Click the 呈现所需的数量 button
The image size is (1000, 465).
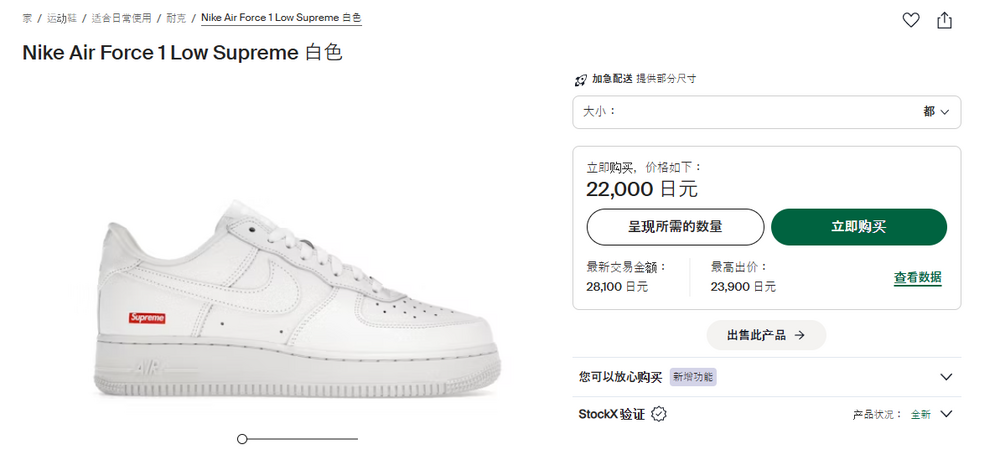tap(675, 227)
